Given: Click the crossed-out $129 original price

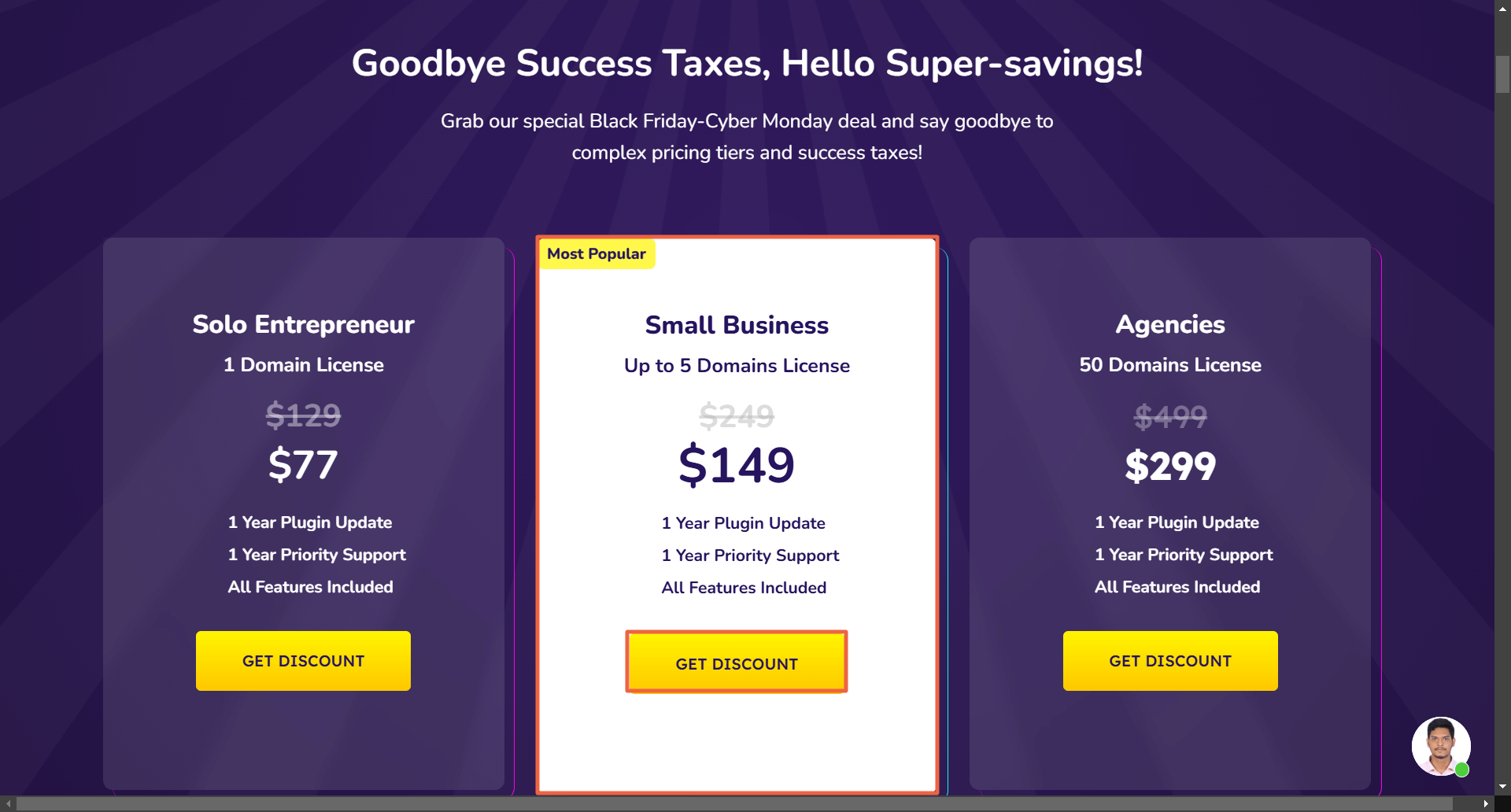Looking at the screenshot, I should tap(303, 415).
